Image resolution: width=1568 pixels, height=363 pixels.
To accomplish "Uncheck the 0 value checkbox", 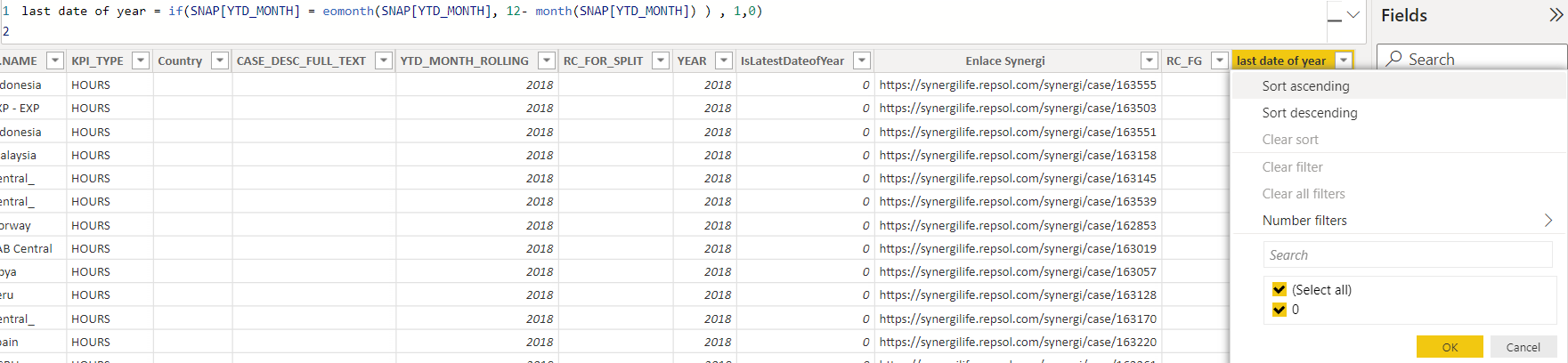I will click(x=1280, y=310).
